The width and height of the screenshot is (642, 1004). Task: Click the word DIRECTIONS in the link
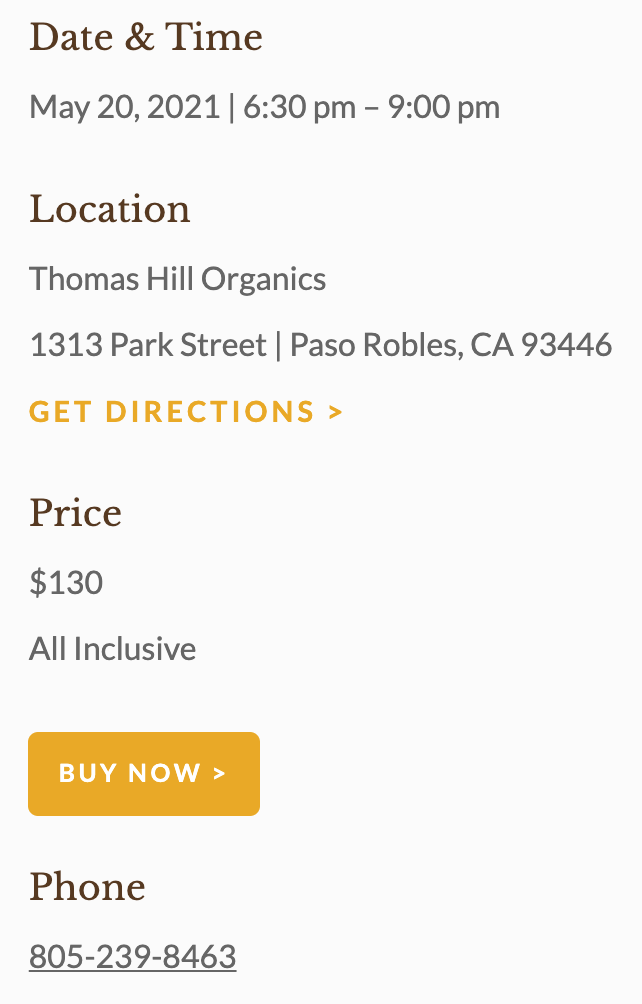(x=210, y=412)
